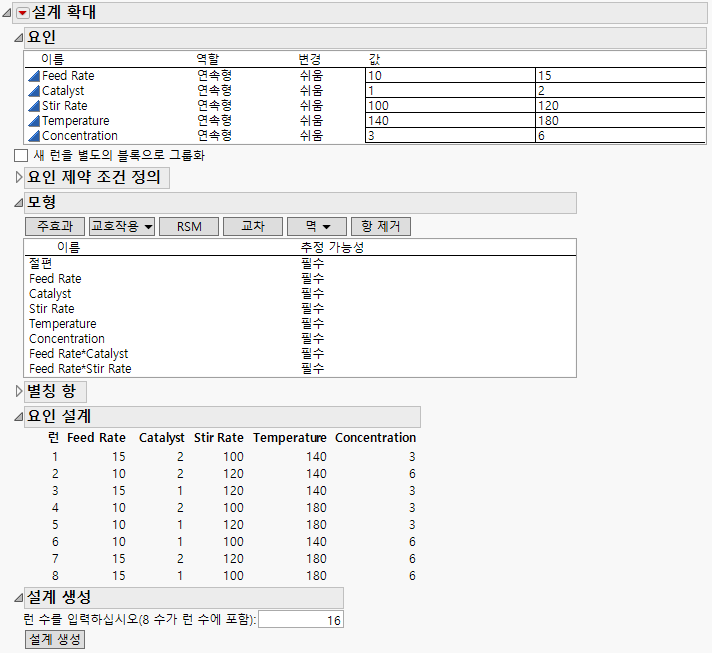Click the Feed Rate low value cell 10
The width and height of the screenshot is (712, 653).
(x=450, y=75)
